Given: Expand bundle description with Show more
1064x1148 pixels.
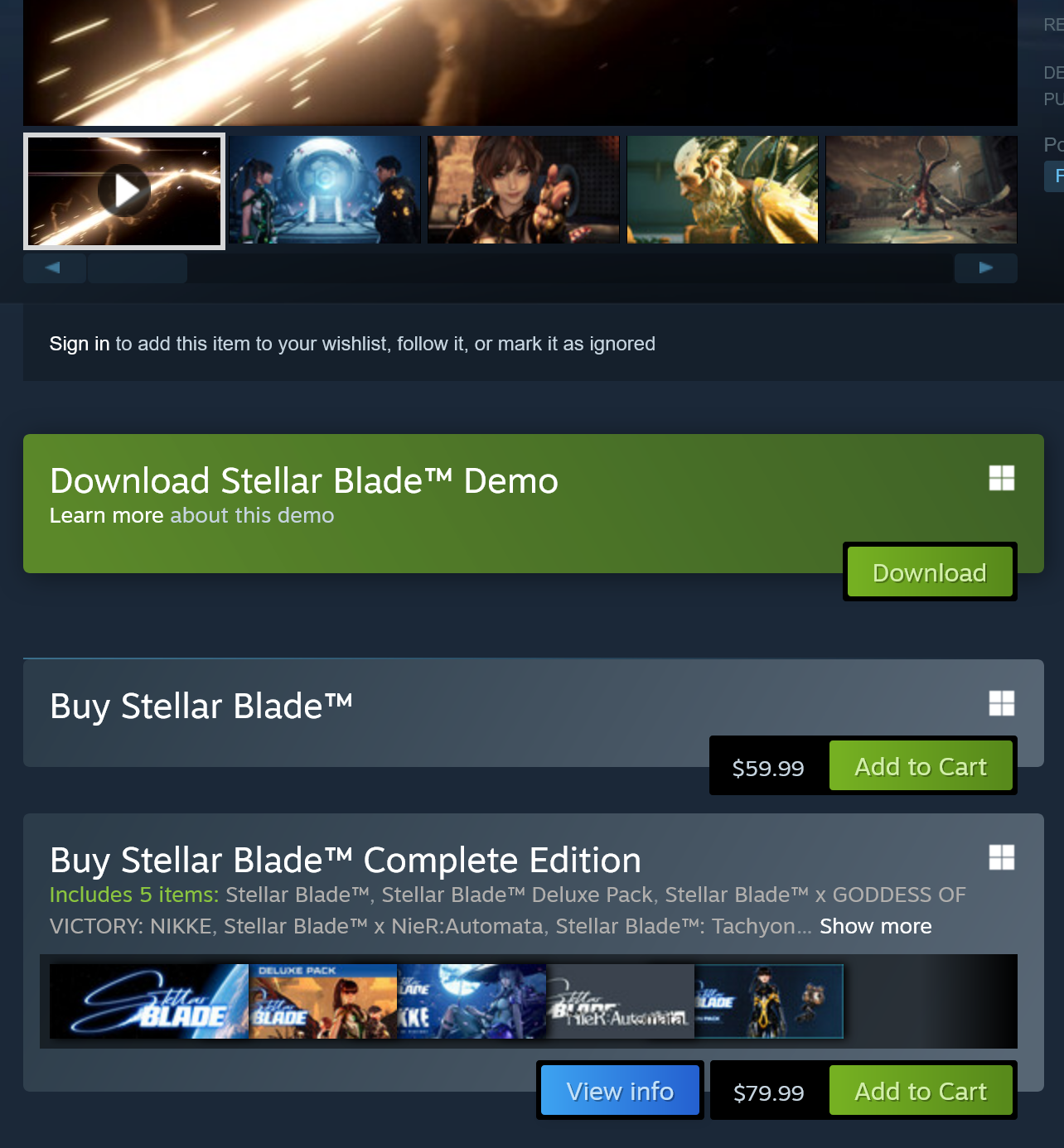Looking at the screenshot, I should pos(876,926).
